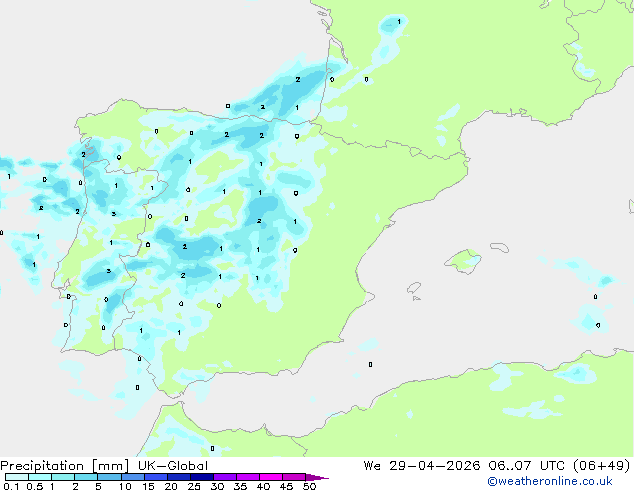Click the 1–2 mm legend swatch

[x=63, y=477]
